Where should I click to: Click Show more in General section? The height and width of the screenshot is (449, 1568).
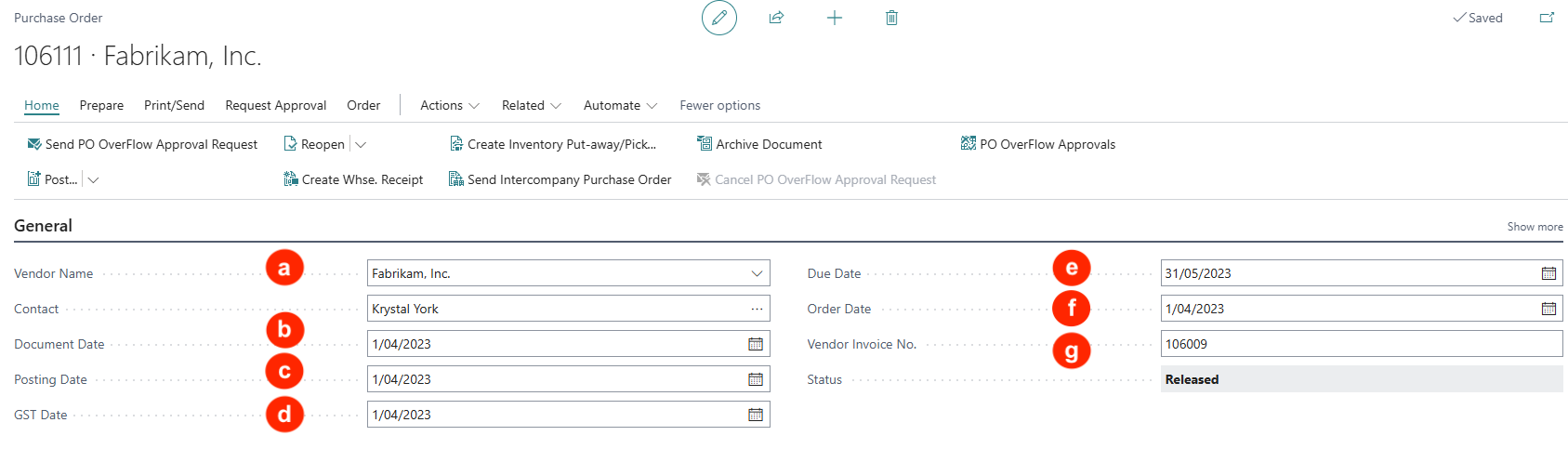point(1535,227)
